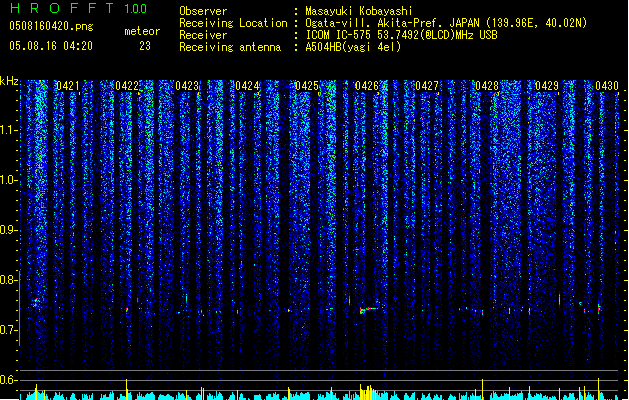Select the Ogata-vill. Akita-Pref. JAPAN location text
The width and height of the screenshot is (629, 400).
point(446,23)
